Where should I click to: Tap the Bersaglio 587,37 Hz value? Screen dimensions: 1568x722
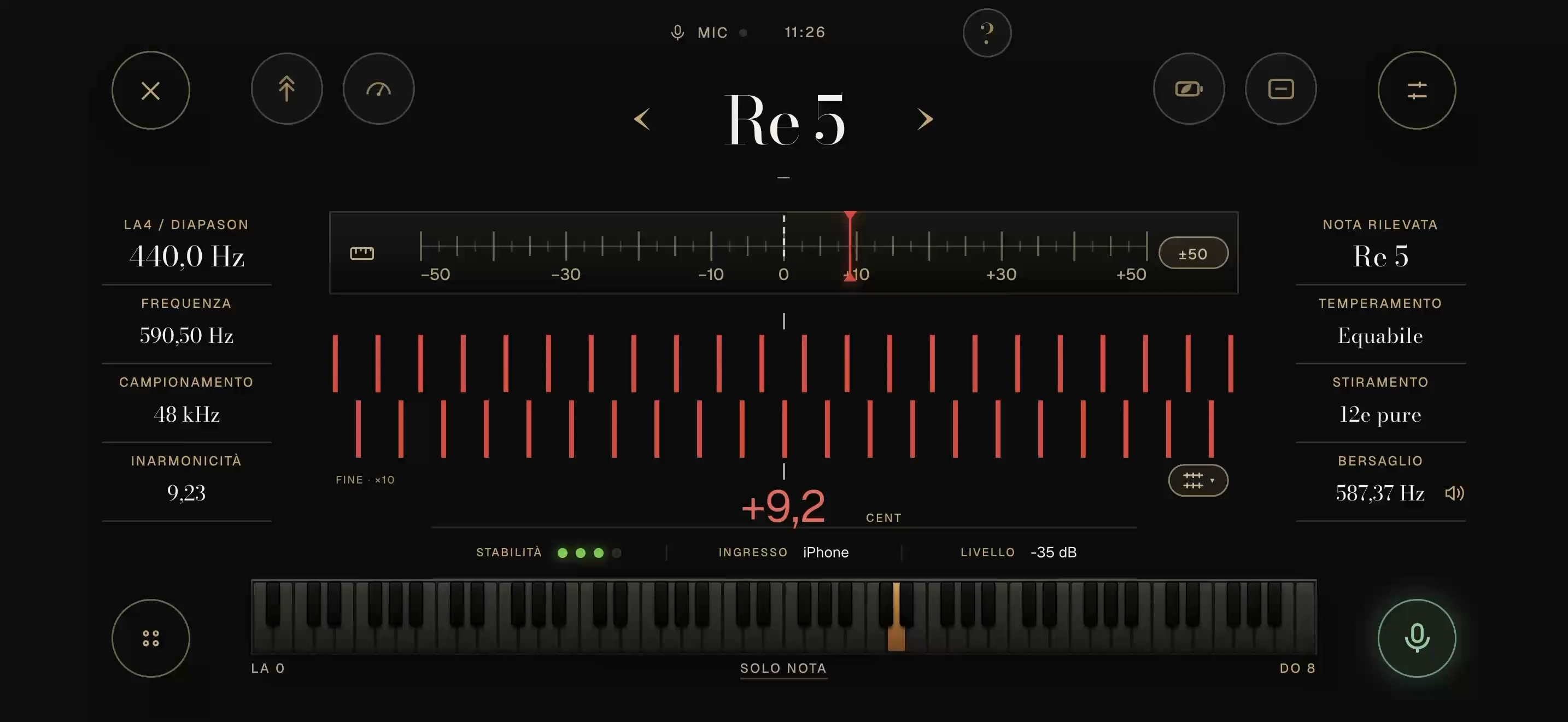(x=1380, y=493)
